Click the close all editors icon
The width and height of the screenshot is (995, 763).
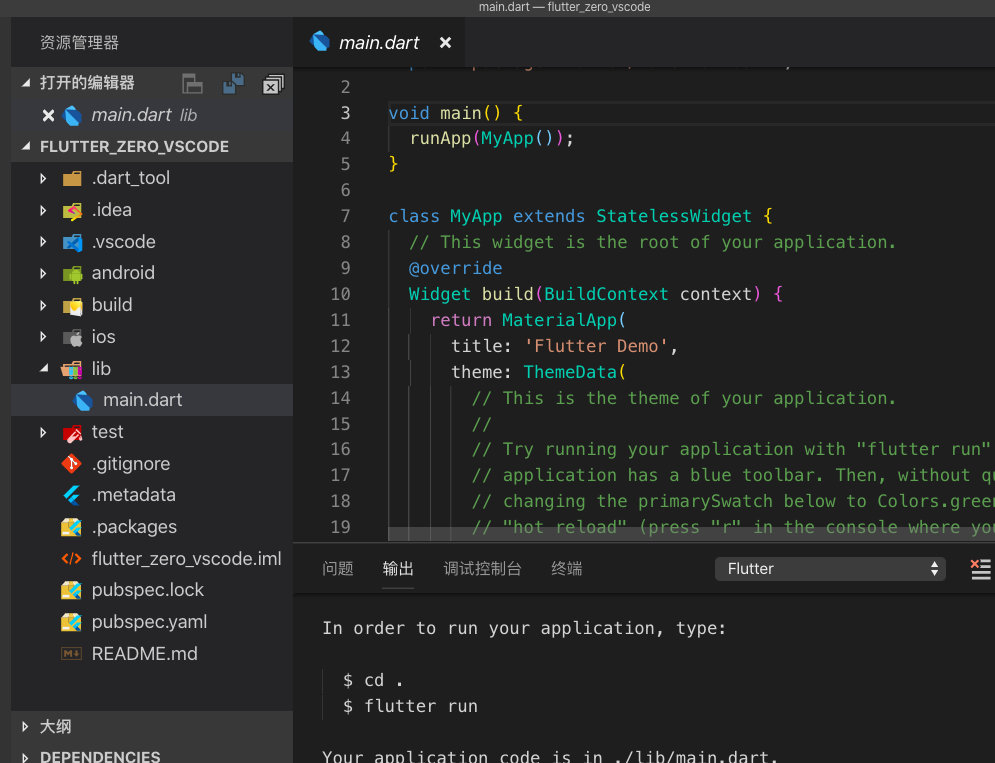[x=273, y=84]
